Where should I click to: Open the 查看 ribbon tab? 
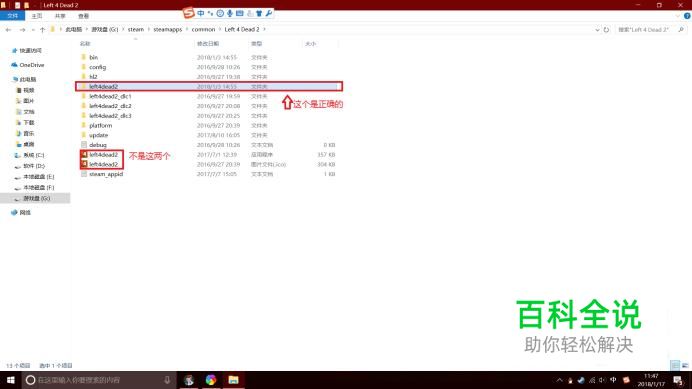[x=83, y=16]
